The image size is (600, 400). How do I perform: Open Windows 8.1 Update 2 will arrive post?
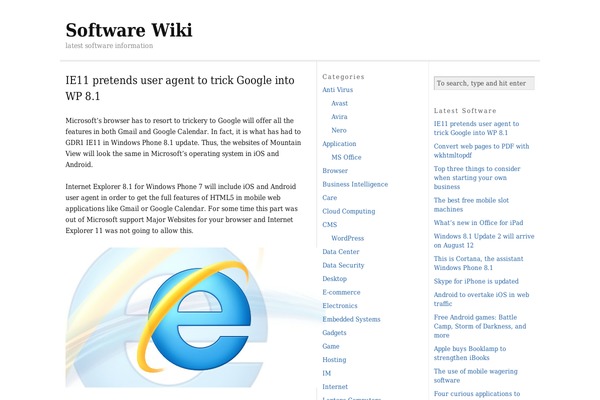(484, 241)
